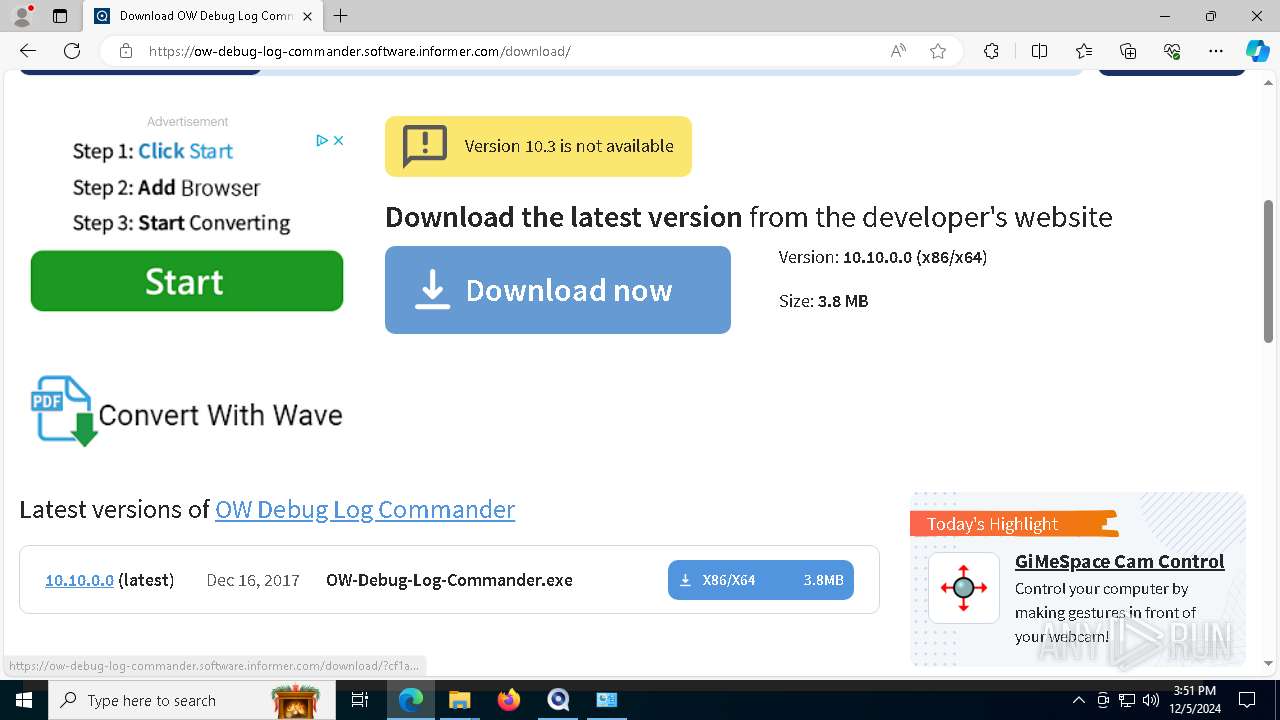1280x720 pixels.
Task: Click the Q application taskbar icon
Action: tap(558, 700)
